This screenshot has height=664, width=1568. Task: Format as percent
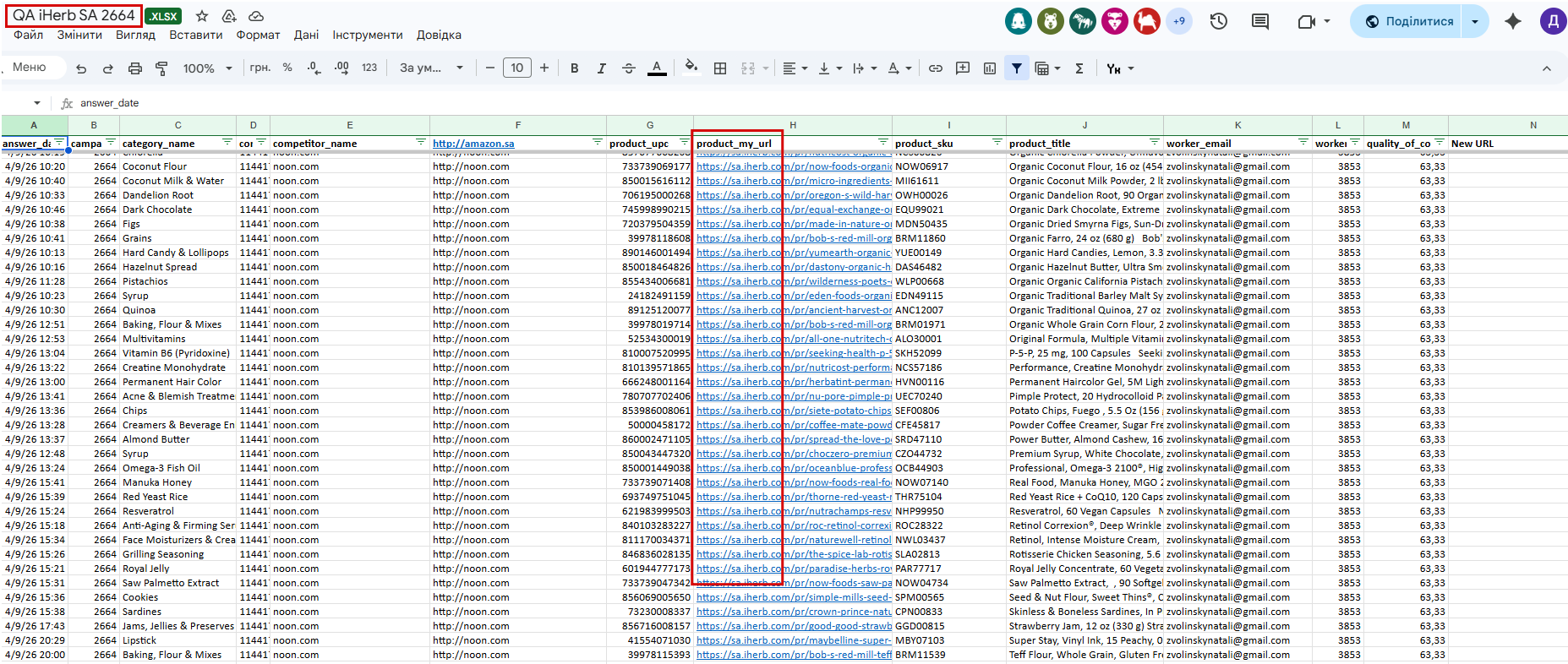[287, 68]
